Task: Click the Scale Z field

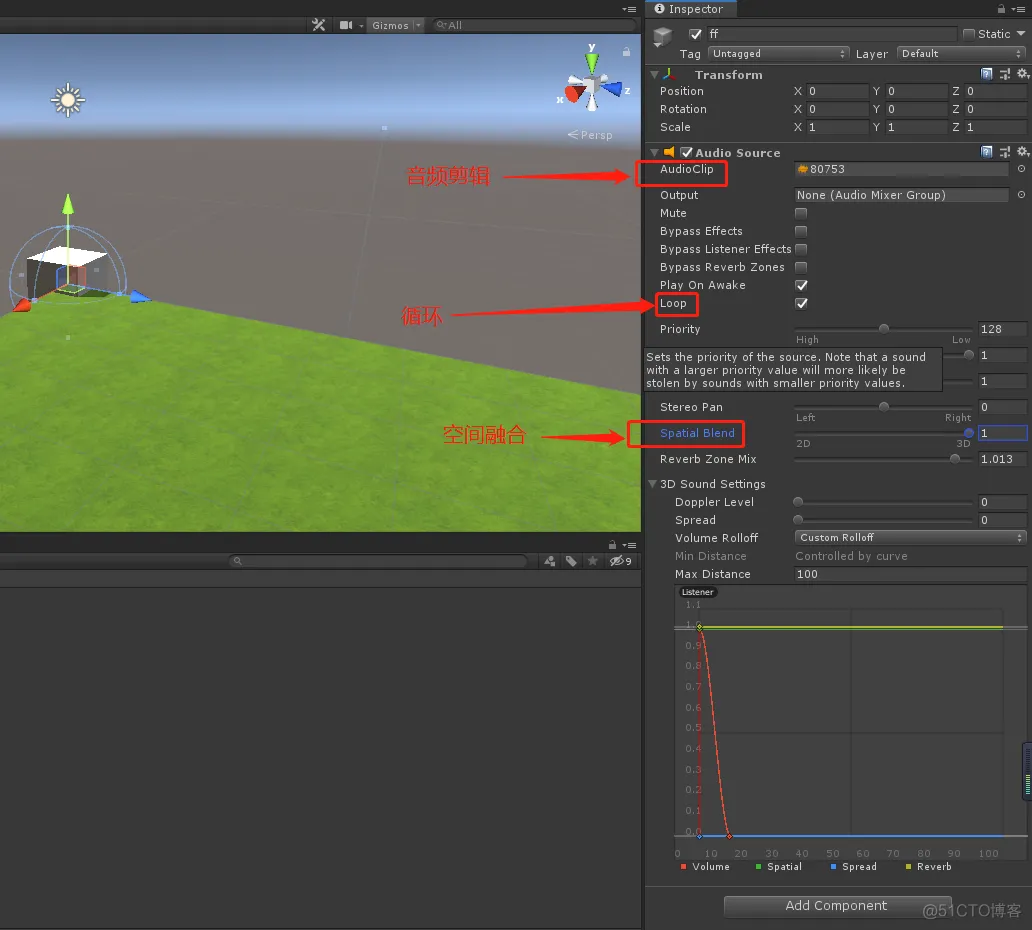Action: pyautogui.click(x=995, y=127)
